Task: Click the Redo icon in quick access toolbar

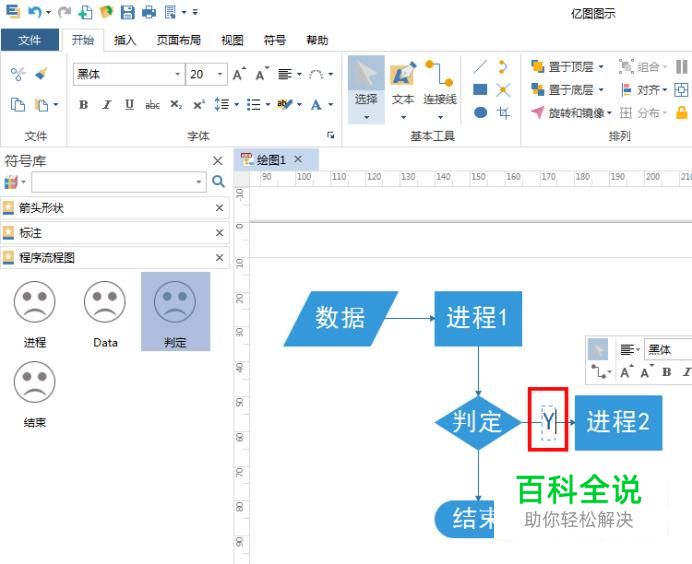Action: [x=64, y=12]
